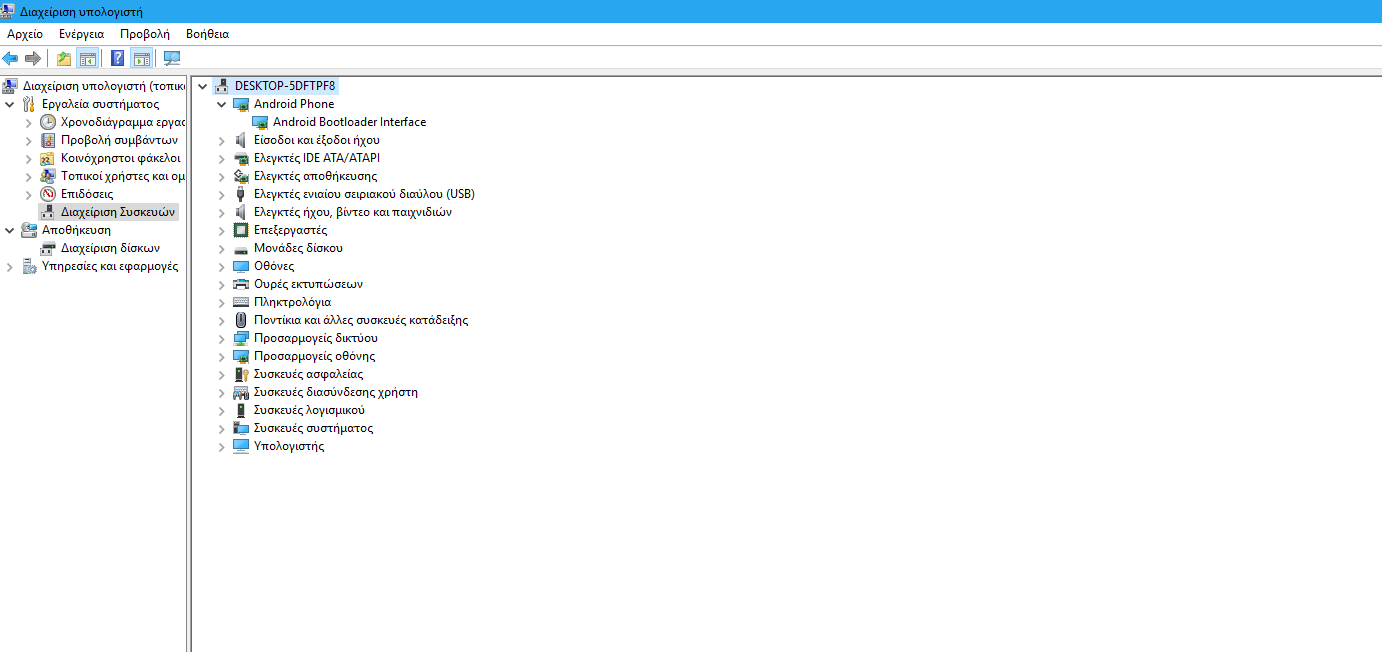
Task: Collapse the Εργαλεία συστήματος tree node
Action: pyautogui.click(x=10, y=104)
